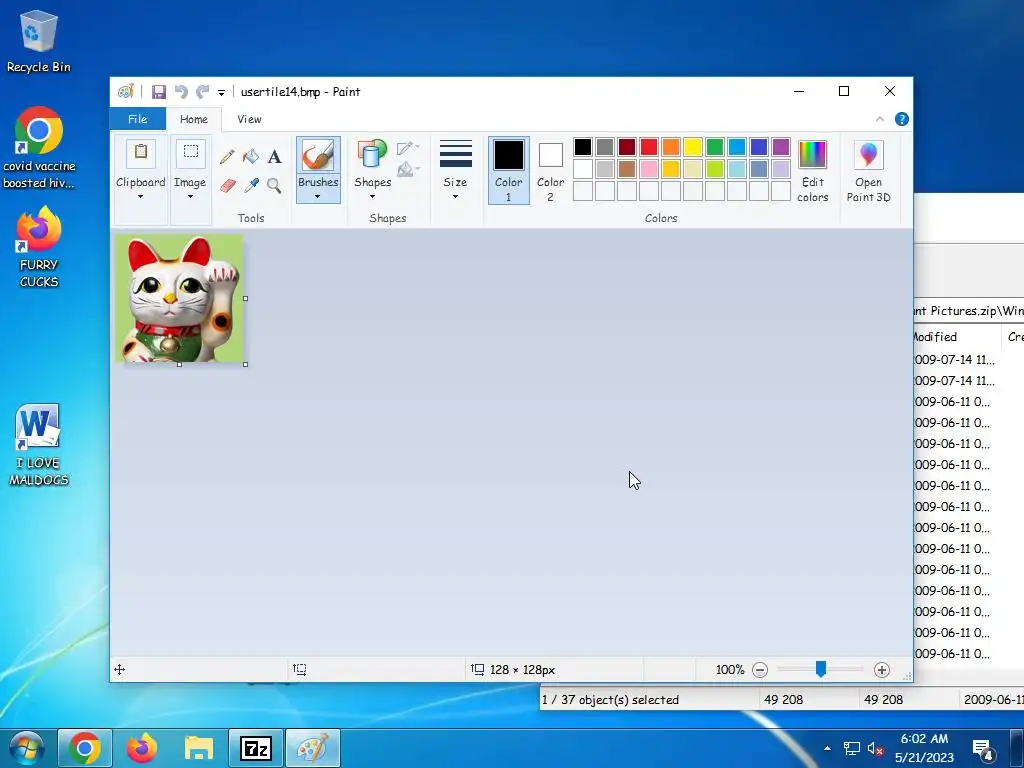The width and height of the screenshot is (1024, 768).
Task: Click the Windows Start button
Action: [x=27, y=748]
